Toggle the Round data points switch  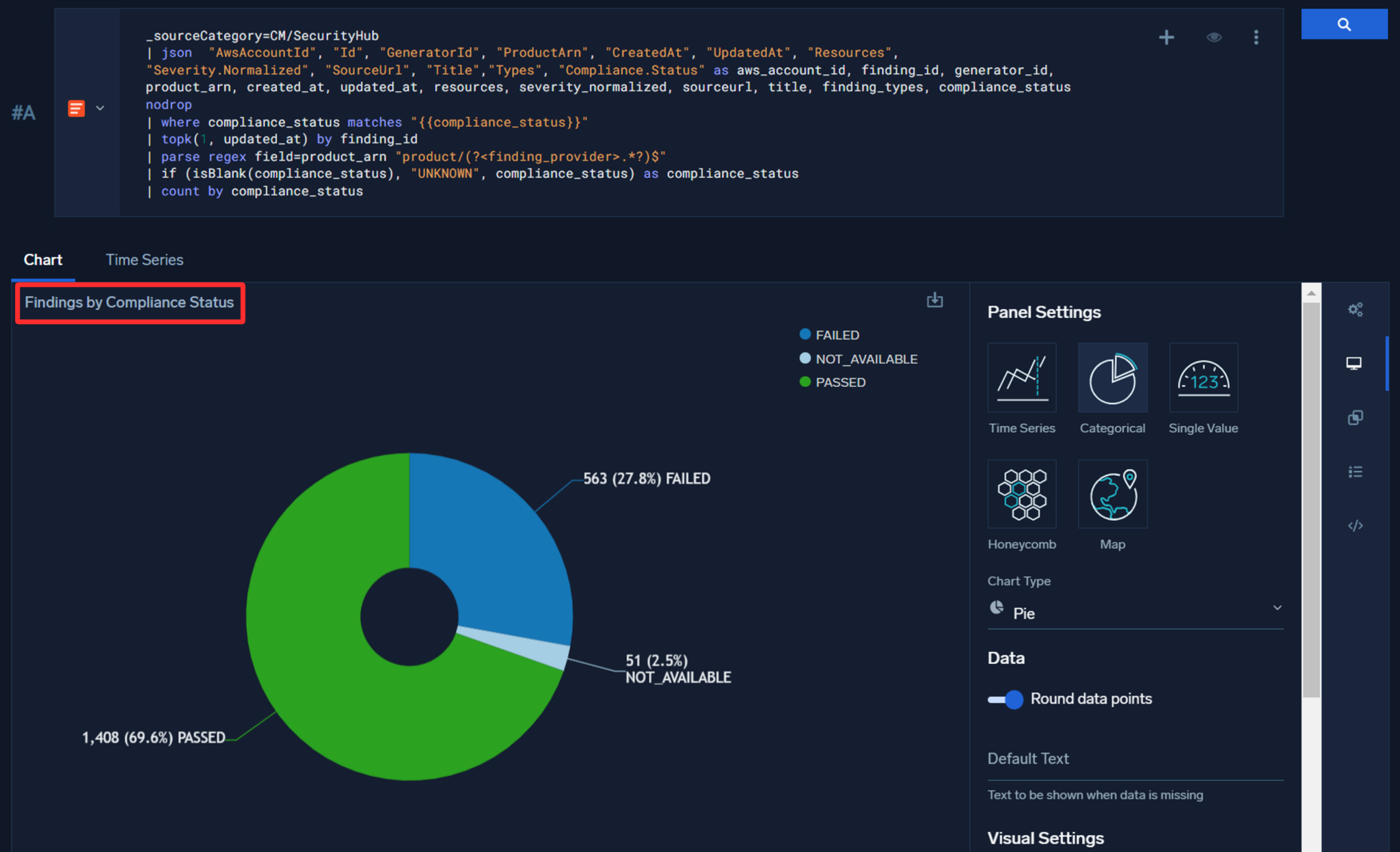coord(1005,700)
